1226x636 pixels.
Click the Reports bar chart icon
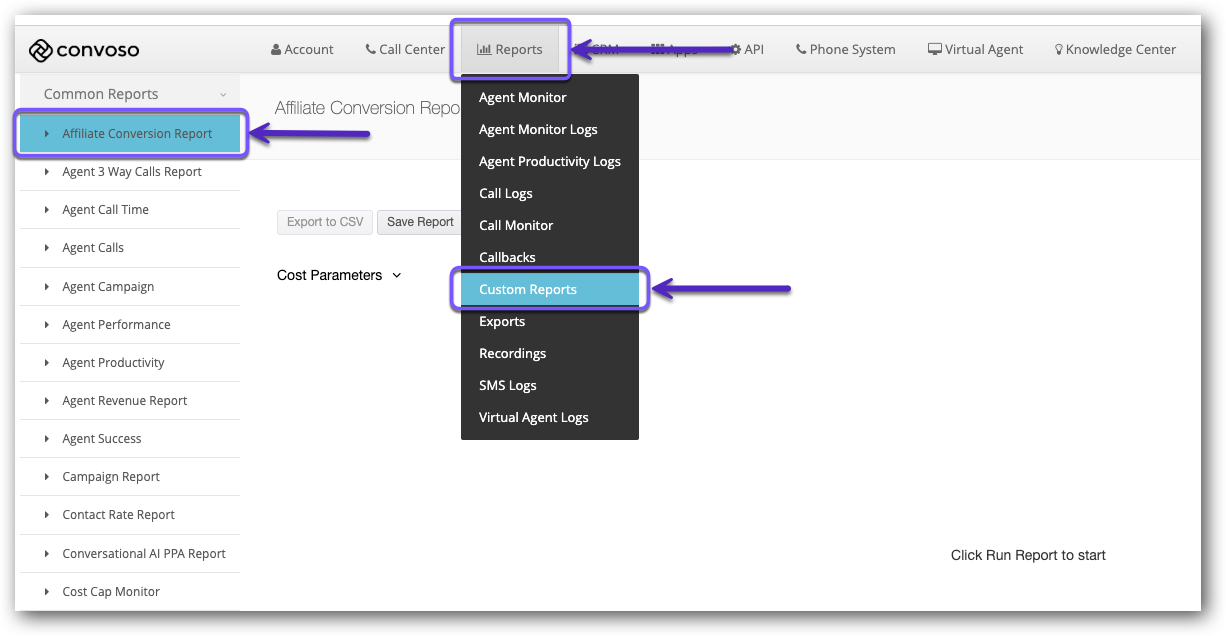click(484, 49)
